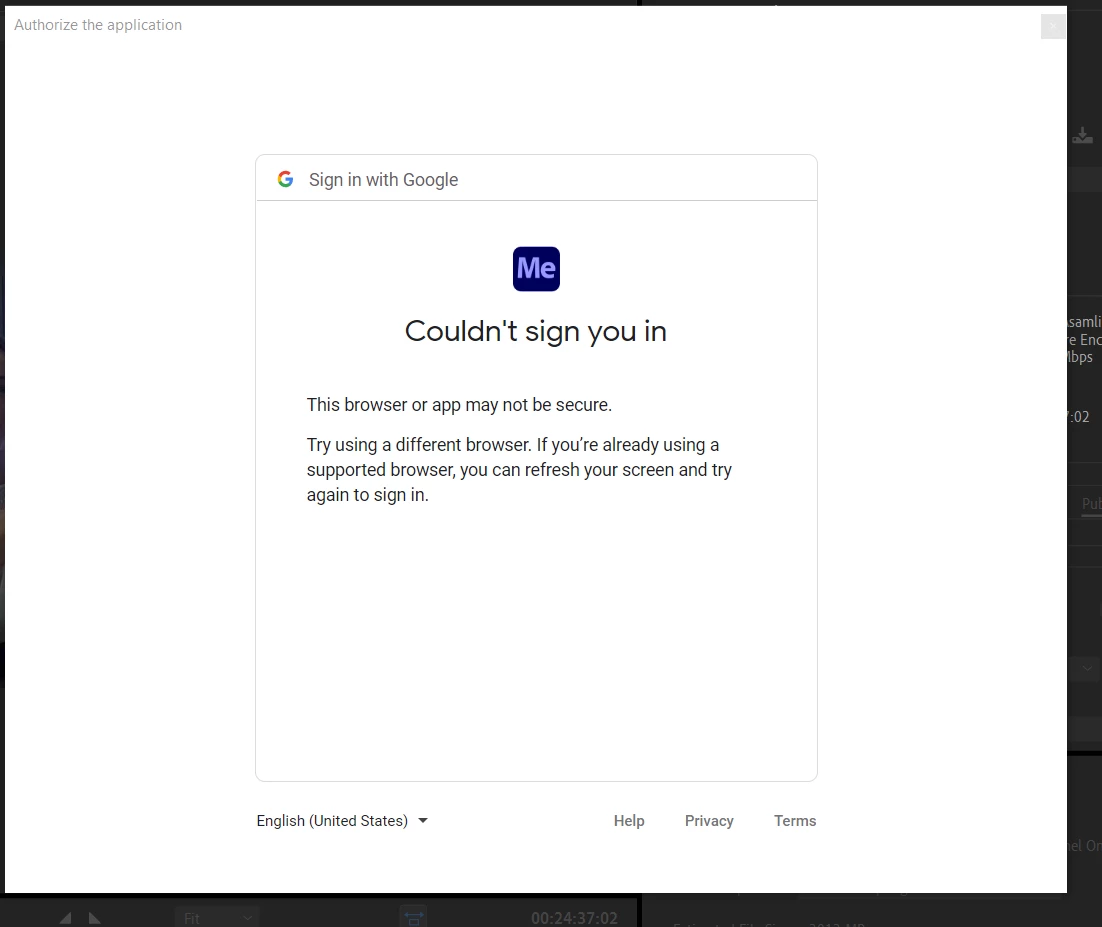The image size is (1102, 927).
Task: Open the Privacy link
Action: pos(709,821)
